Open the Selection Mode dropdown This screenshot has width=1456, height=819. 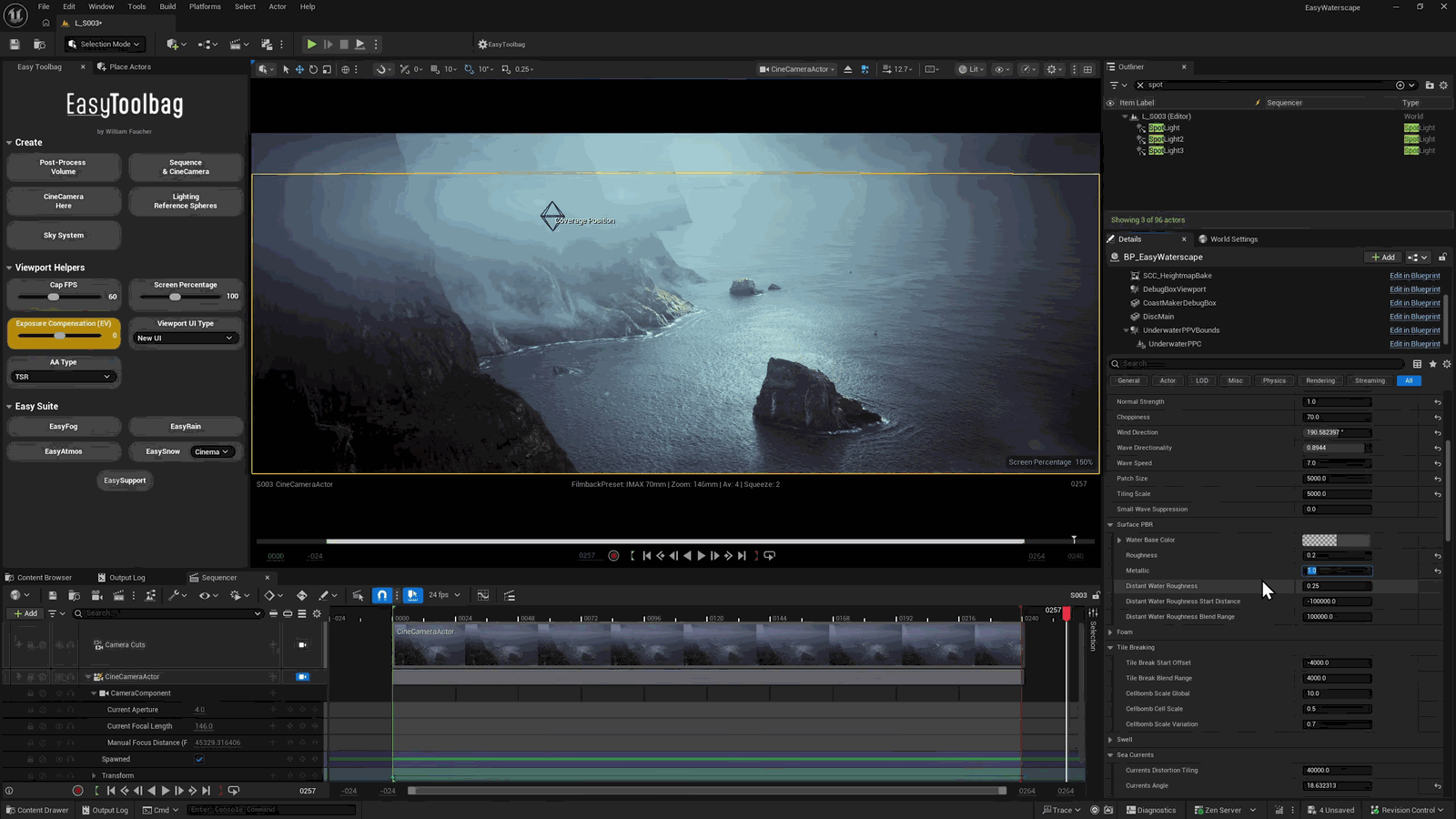105,44
